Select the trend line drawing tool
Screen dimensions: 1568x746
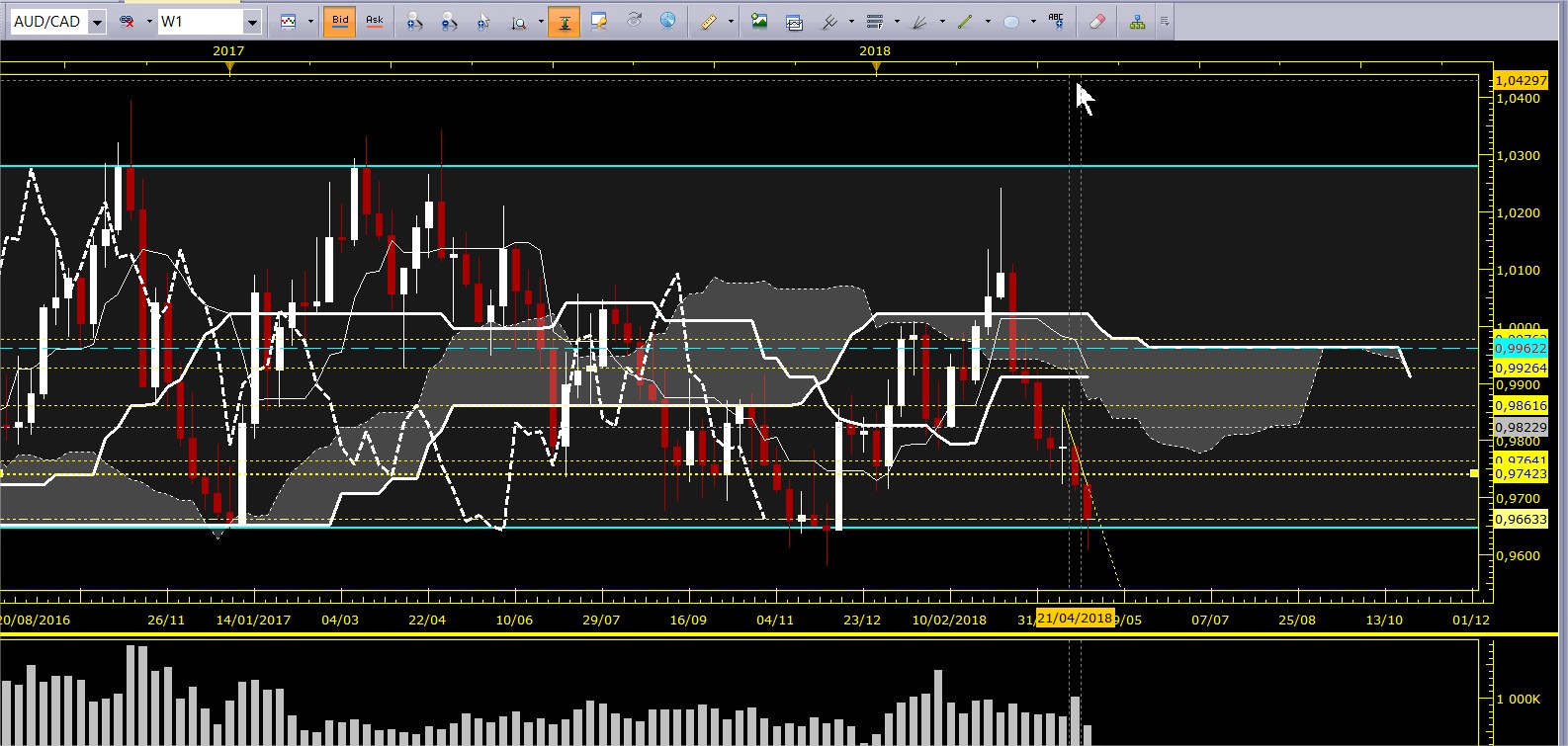965,21
